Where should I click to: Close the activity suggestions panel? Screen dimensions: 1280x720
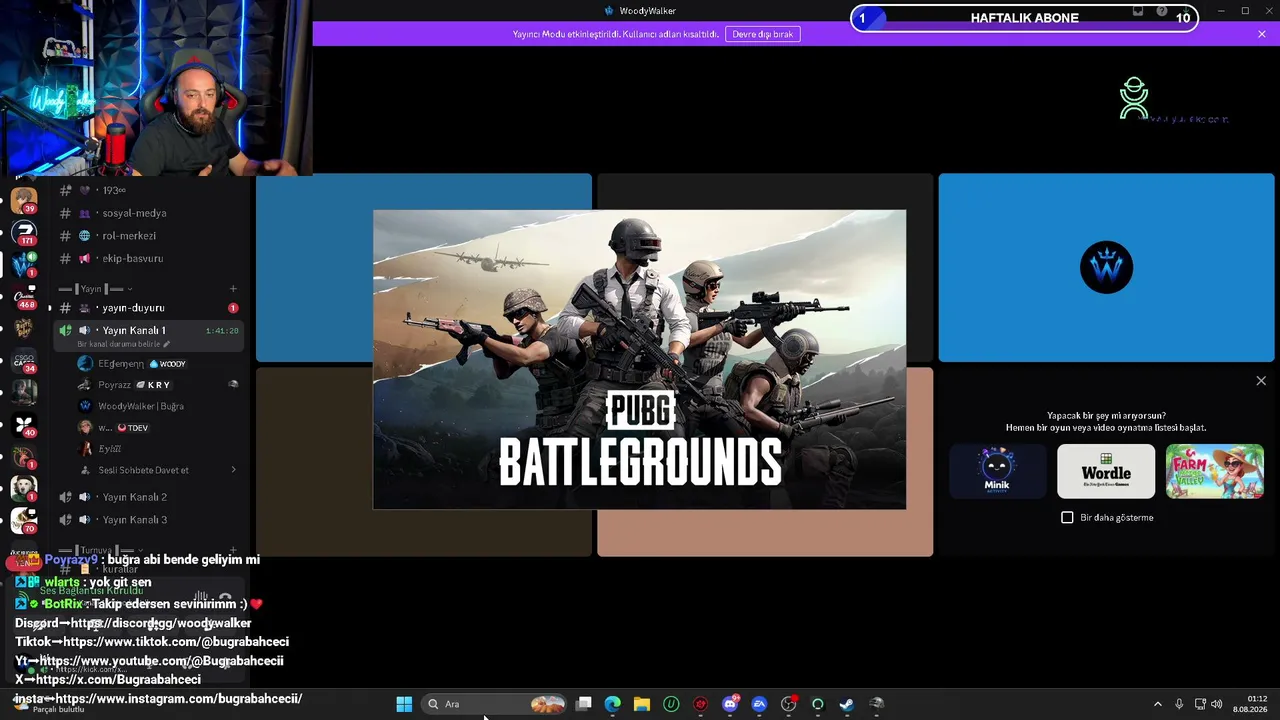(x=1261, y=381)
